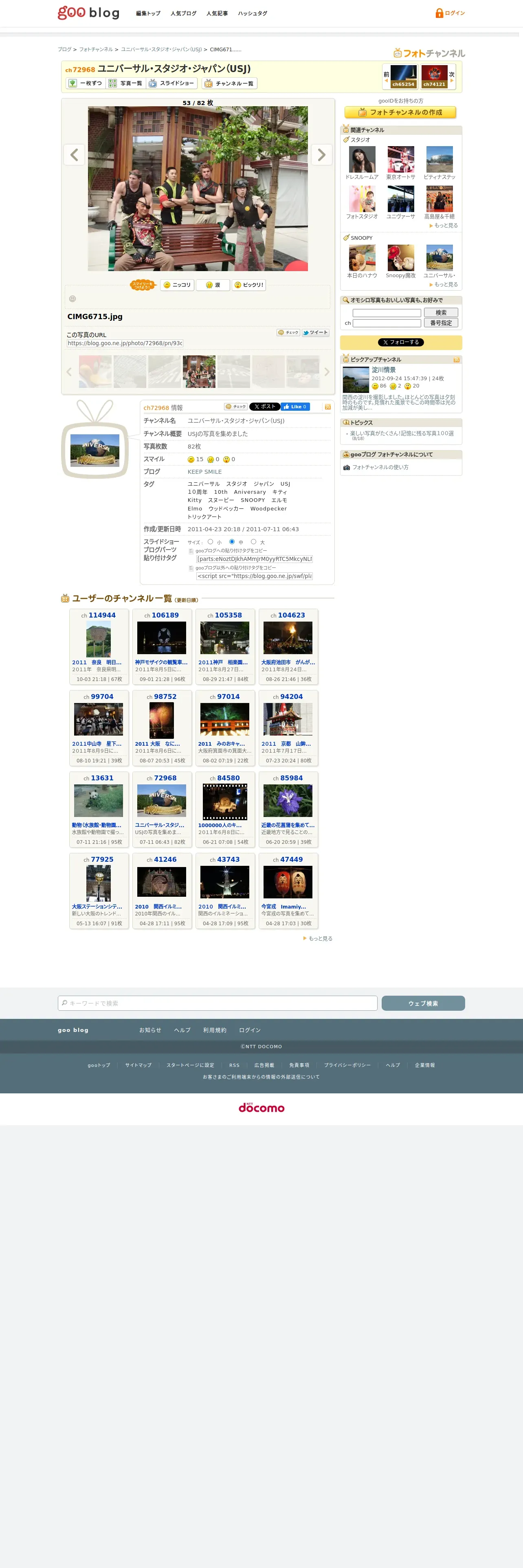Open ピックアップチャンネル RSS feed icon
Viewport: 523px width, 1568px height.
tap(456, 360)
